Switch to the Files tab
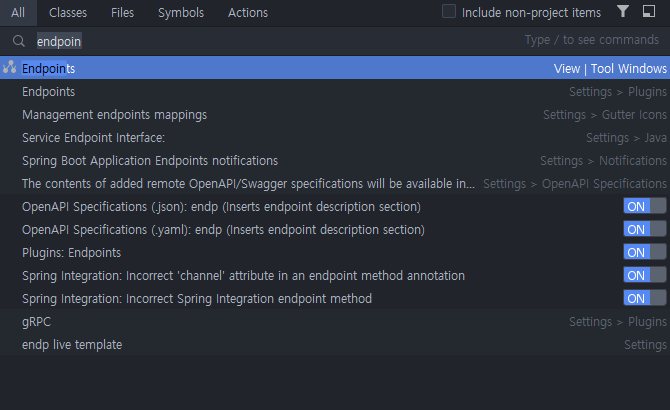Image resolution: width=670 pixels, height=410 pixels. pyautogui.click(x=122, y=13)
